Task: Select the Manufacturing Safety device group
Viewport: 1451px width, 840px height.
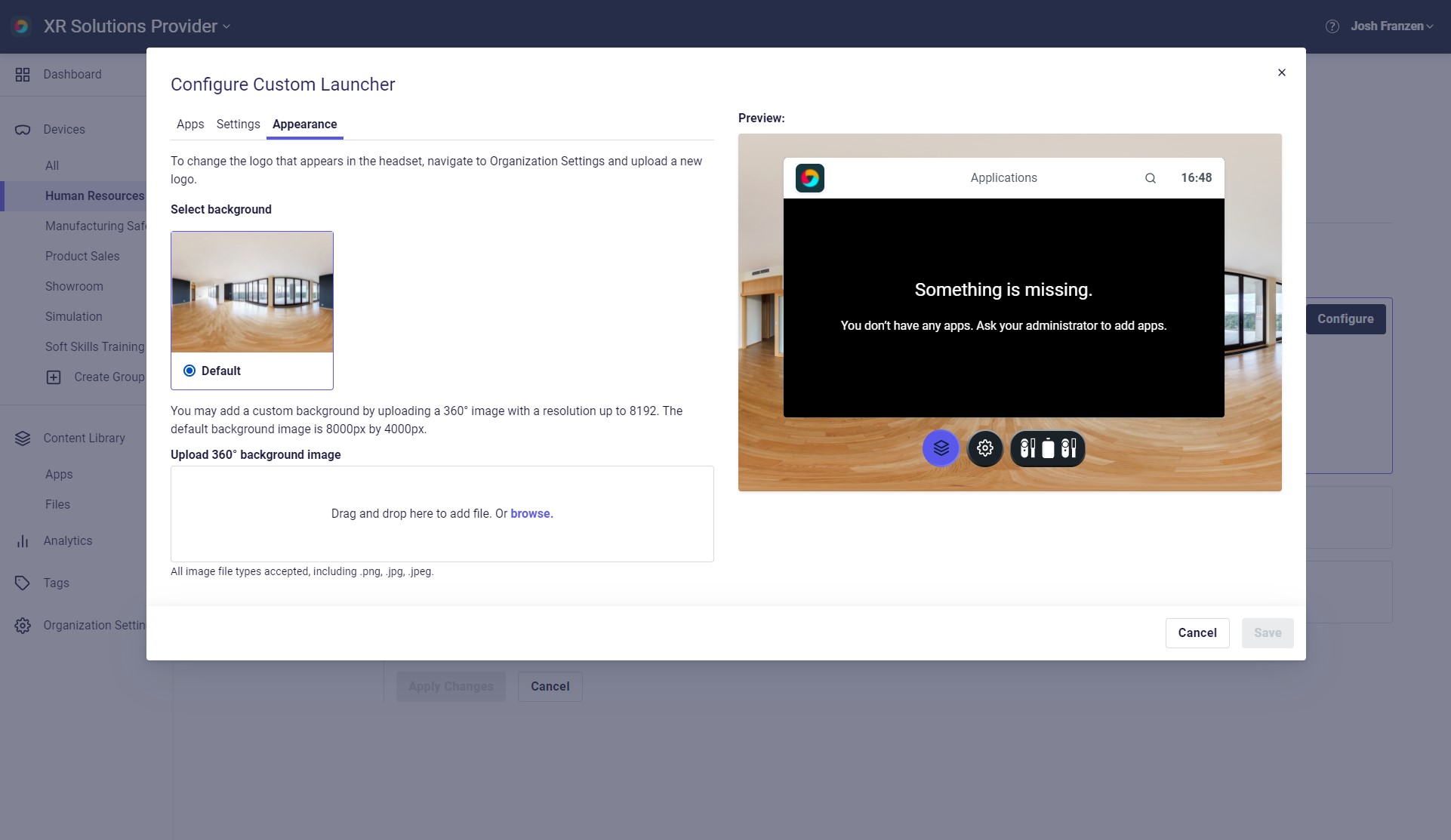Action: coord(95,226)
